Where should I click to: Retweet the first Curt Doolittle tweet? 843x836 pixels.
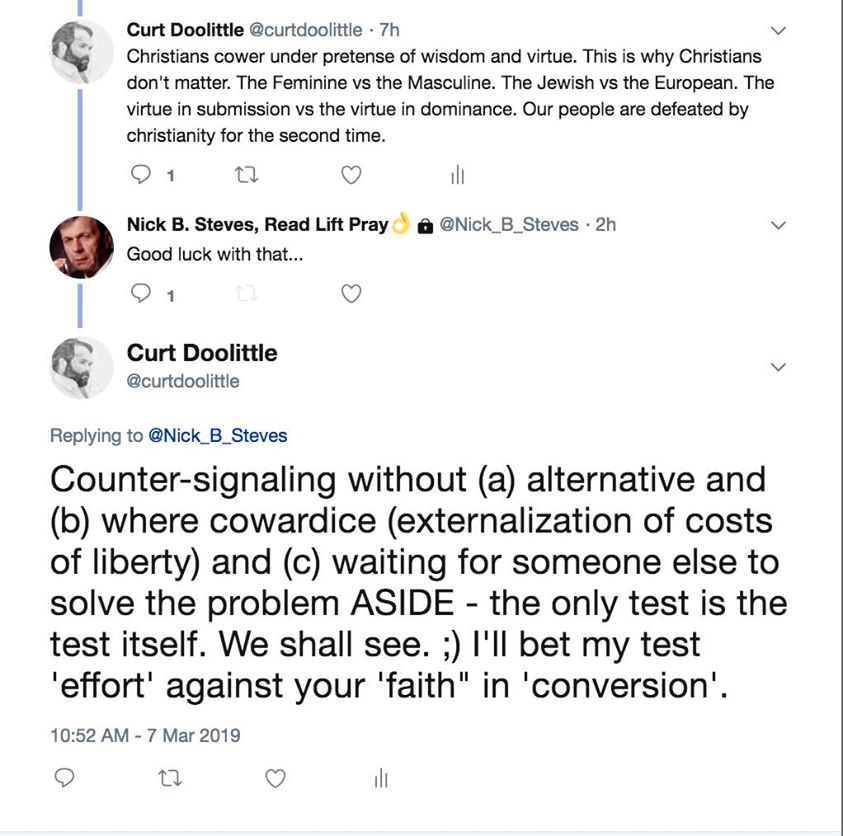(x=245, y=175)
